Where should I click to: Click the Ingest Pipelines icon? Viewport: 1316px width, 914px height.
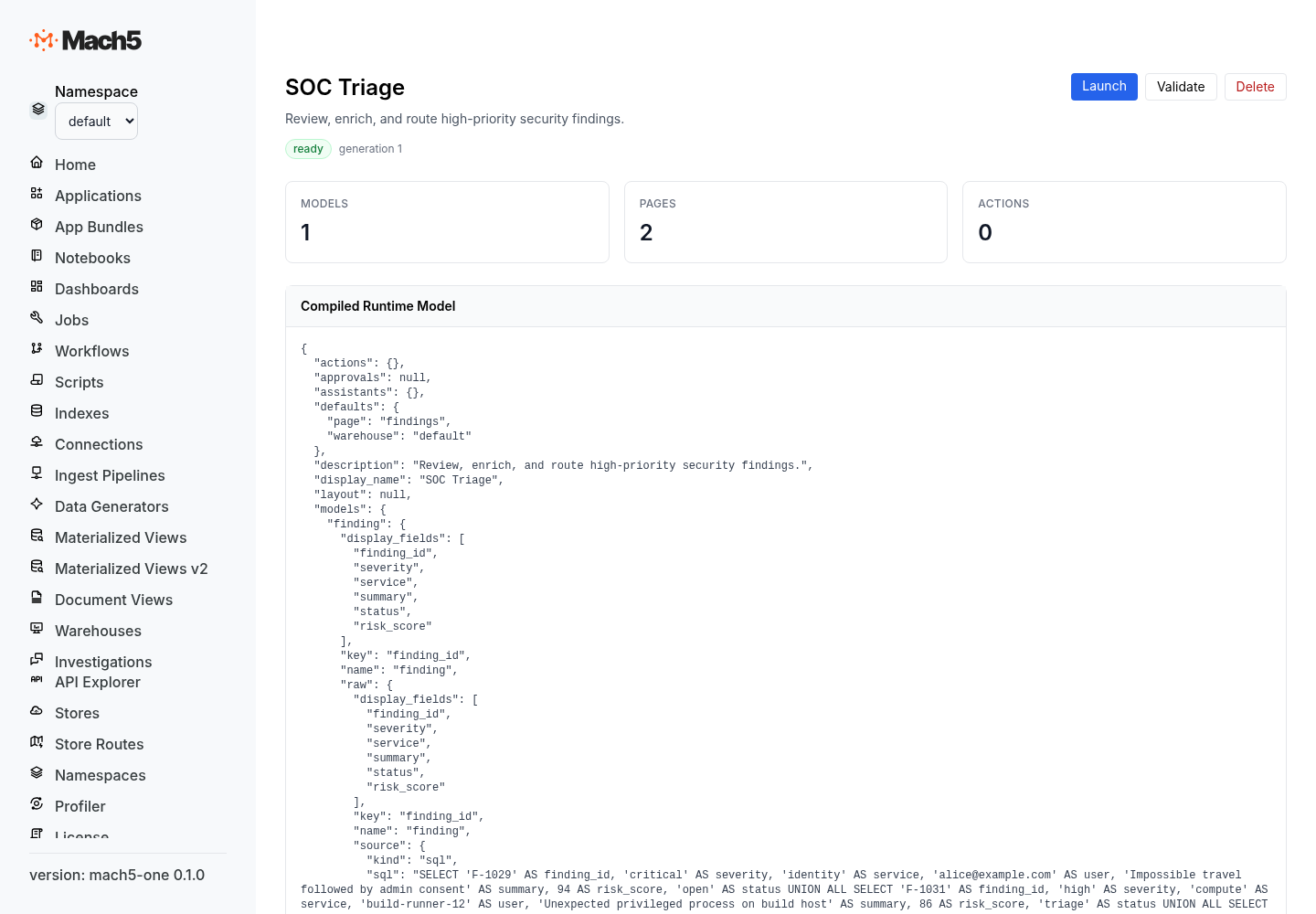tap(37, 473)
